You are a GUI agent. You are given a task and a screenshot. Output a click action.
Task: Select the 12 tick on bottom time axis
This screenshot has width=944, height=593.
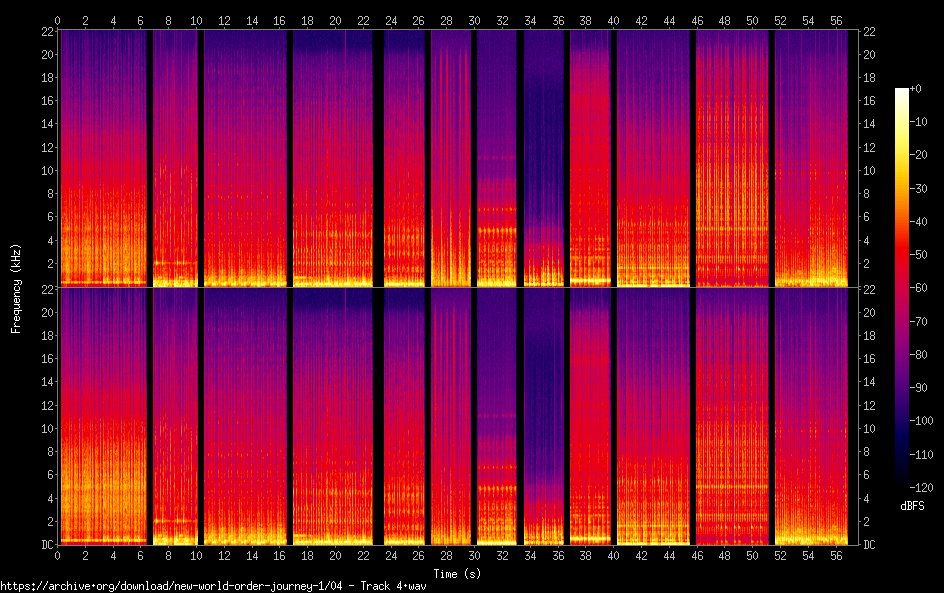[x=224, y=554]
